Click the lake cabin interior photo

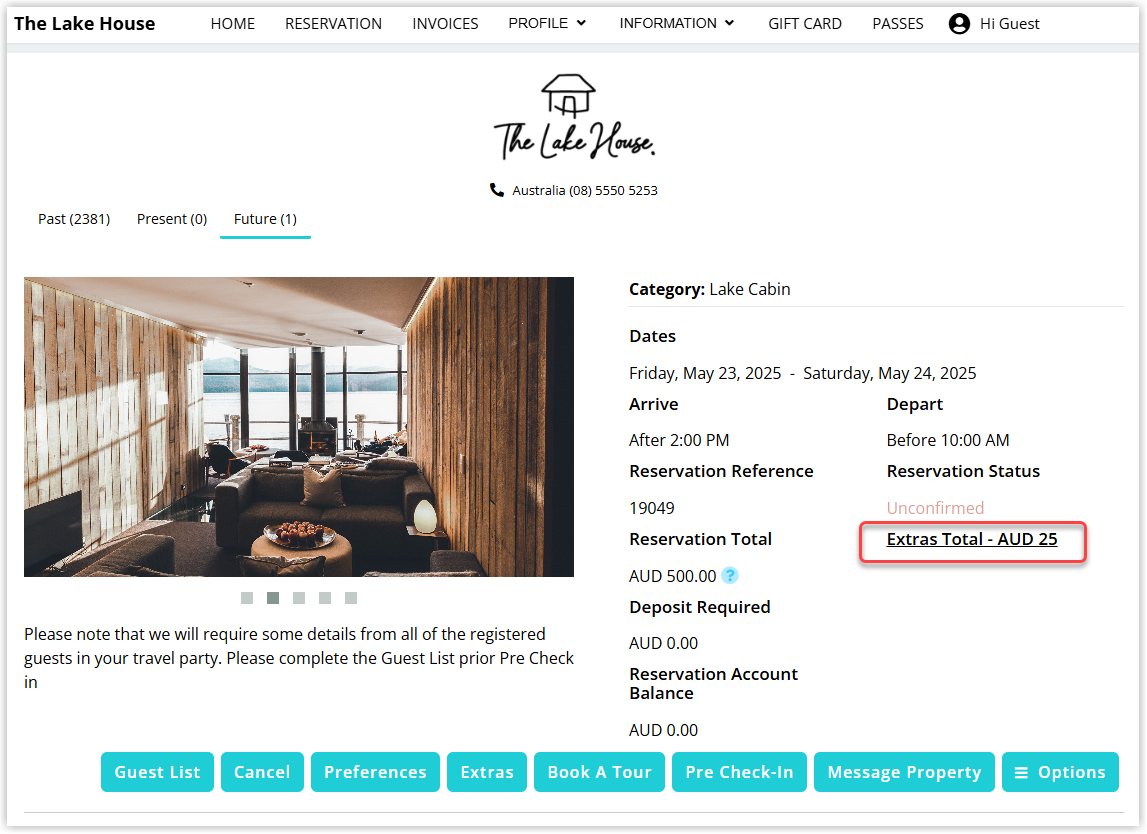click(x=298, y=427)
